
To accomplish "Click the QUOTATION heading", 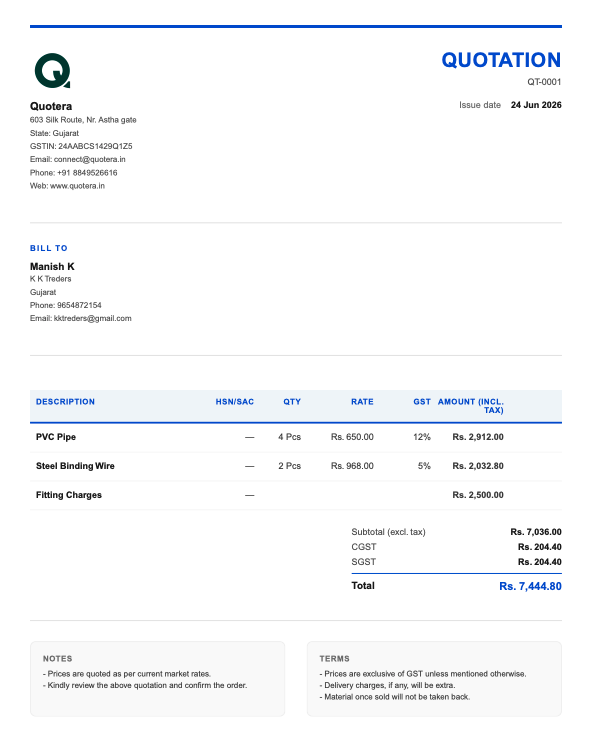I will tap(501, 60).
